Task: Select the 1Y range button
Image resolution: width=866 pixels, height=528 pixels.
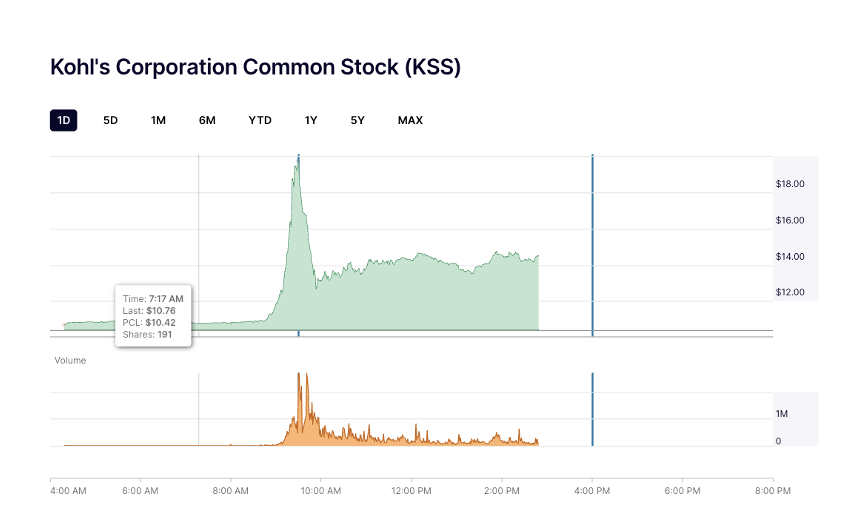Action: click(x=311, y=120)
